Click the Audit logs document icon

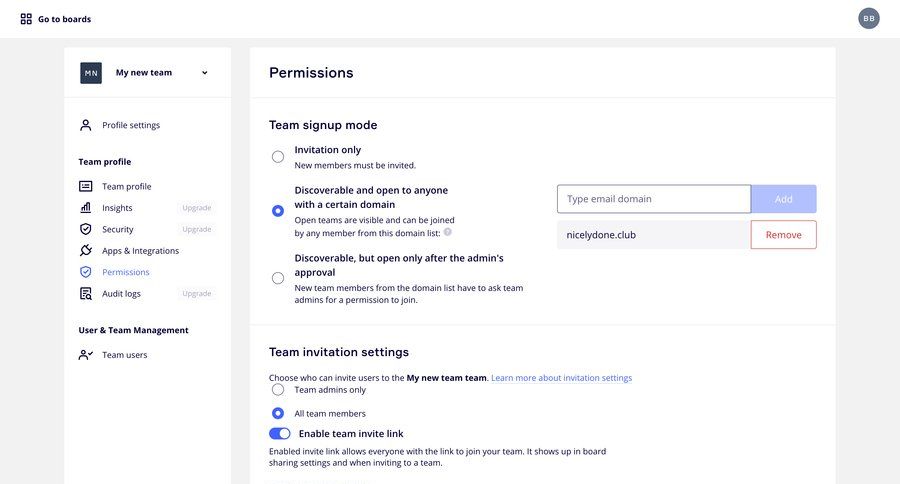(86, 293)
